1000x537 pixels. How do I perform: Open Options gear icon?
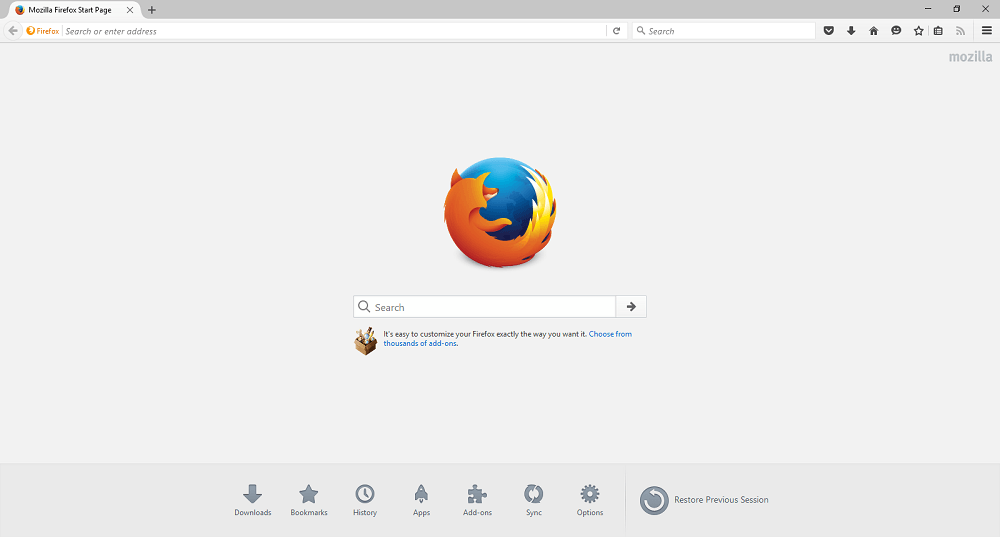[x=590, y=500]
